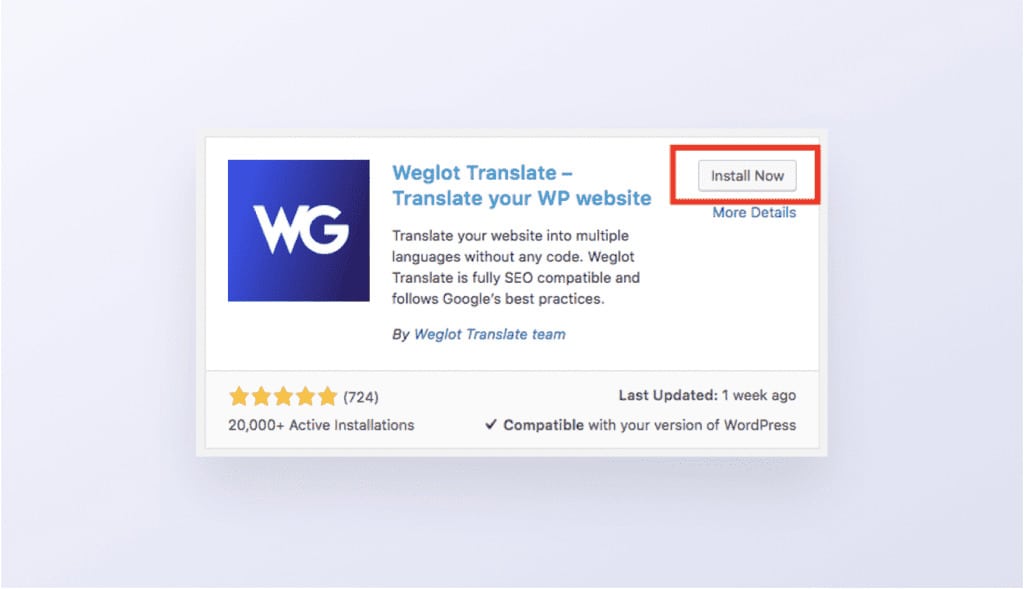
Task: Click the fourth rating star
Action: (306, 396)
